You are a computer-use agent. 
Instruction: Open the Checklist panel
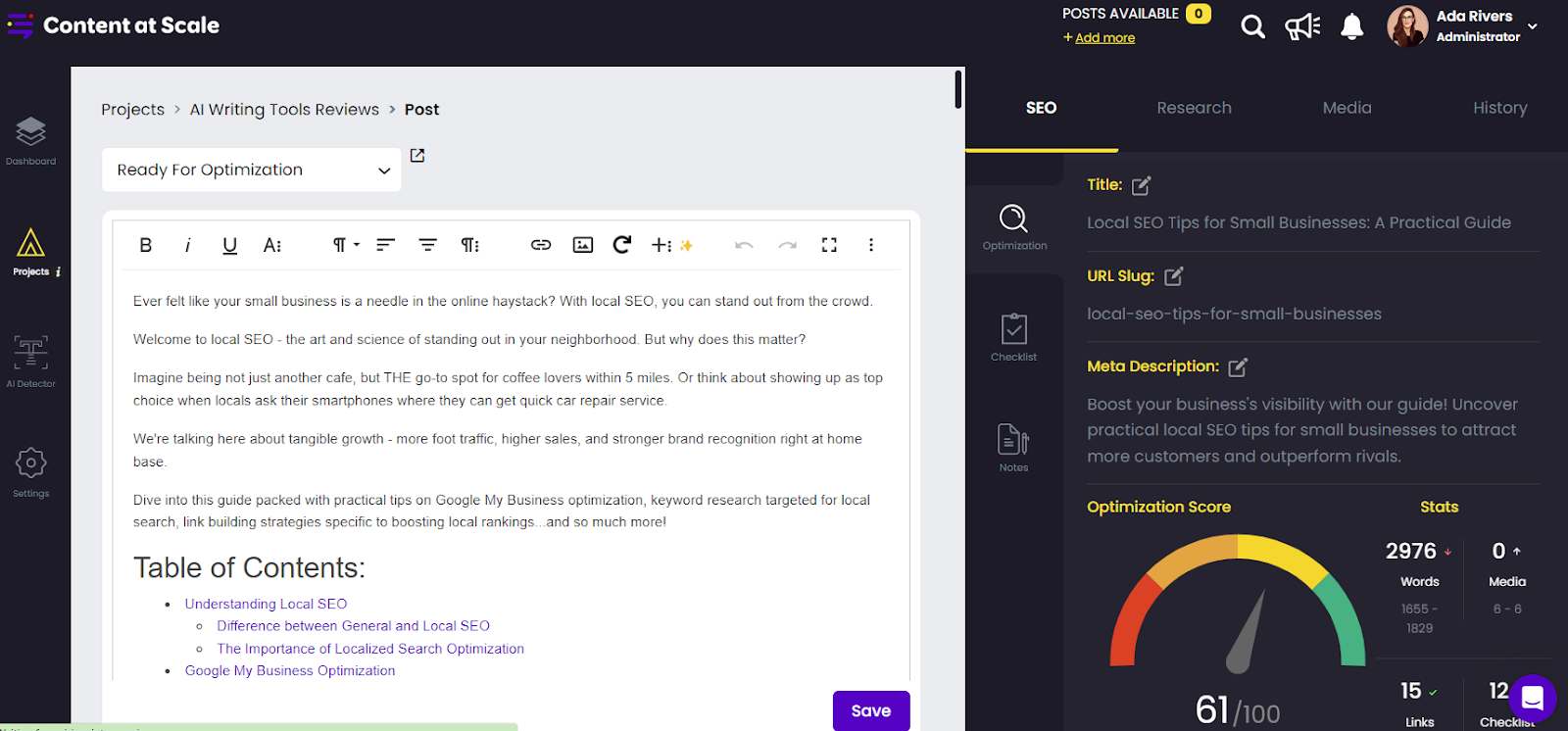[x=1014, y=338]
